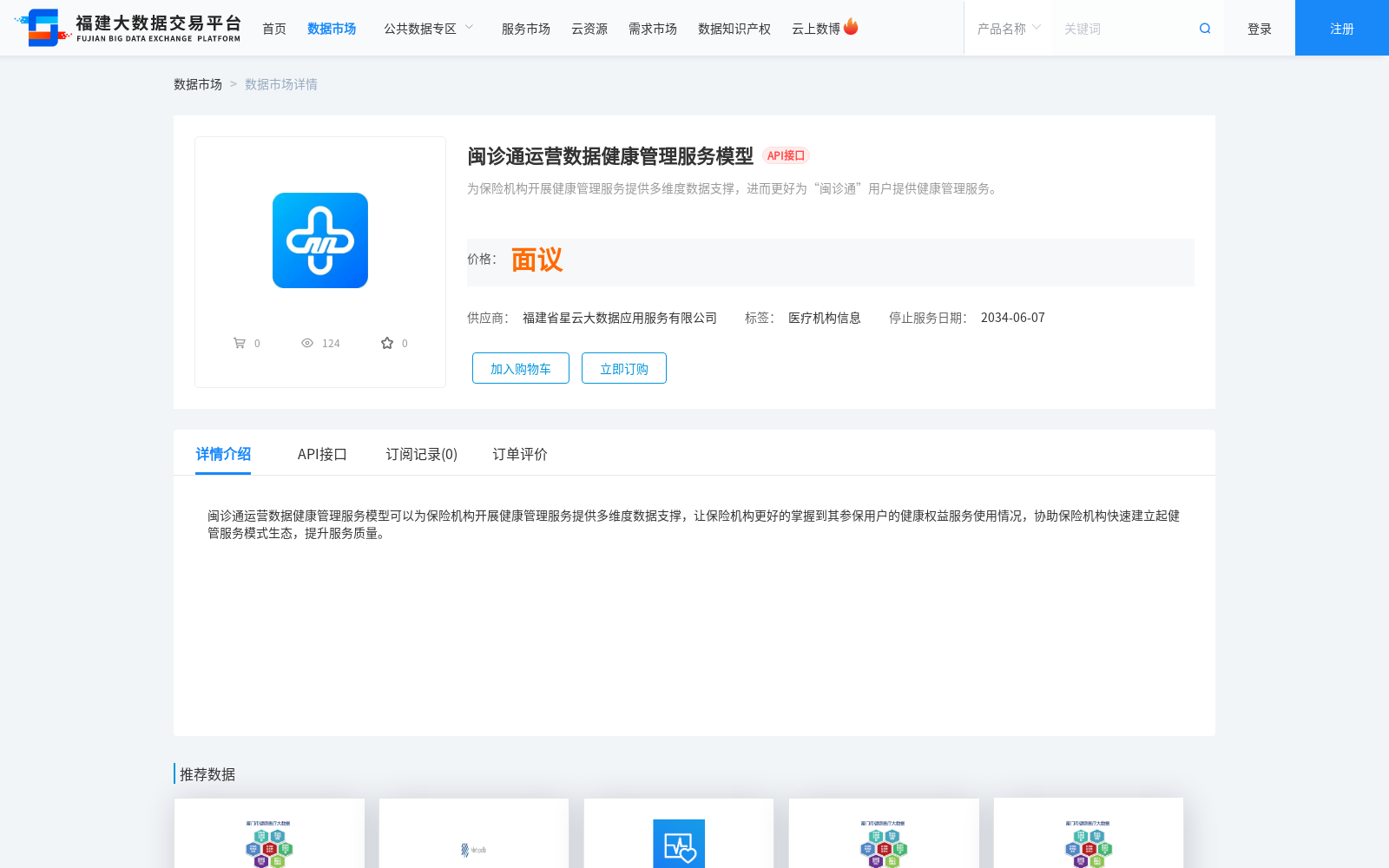Click the star favorite icon

coord(387,343)
